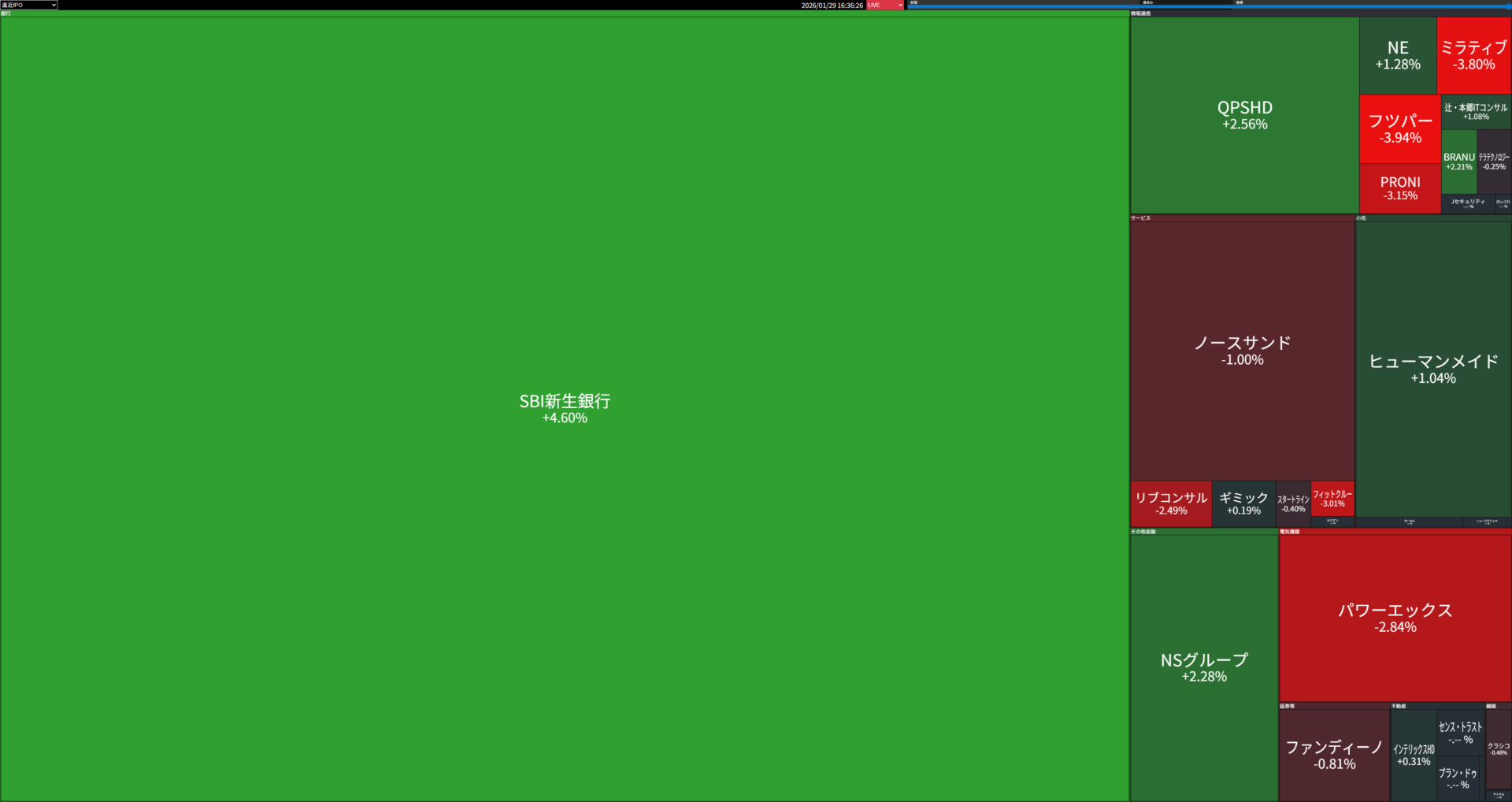Click the ヒューマンメイド +1.04% tile
The height and width of the screenshot is (802, 1512).
1433,369
